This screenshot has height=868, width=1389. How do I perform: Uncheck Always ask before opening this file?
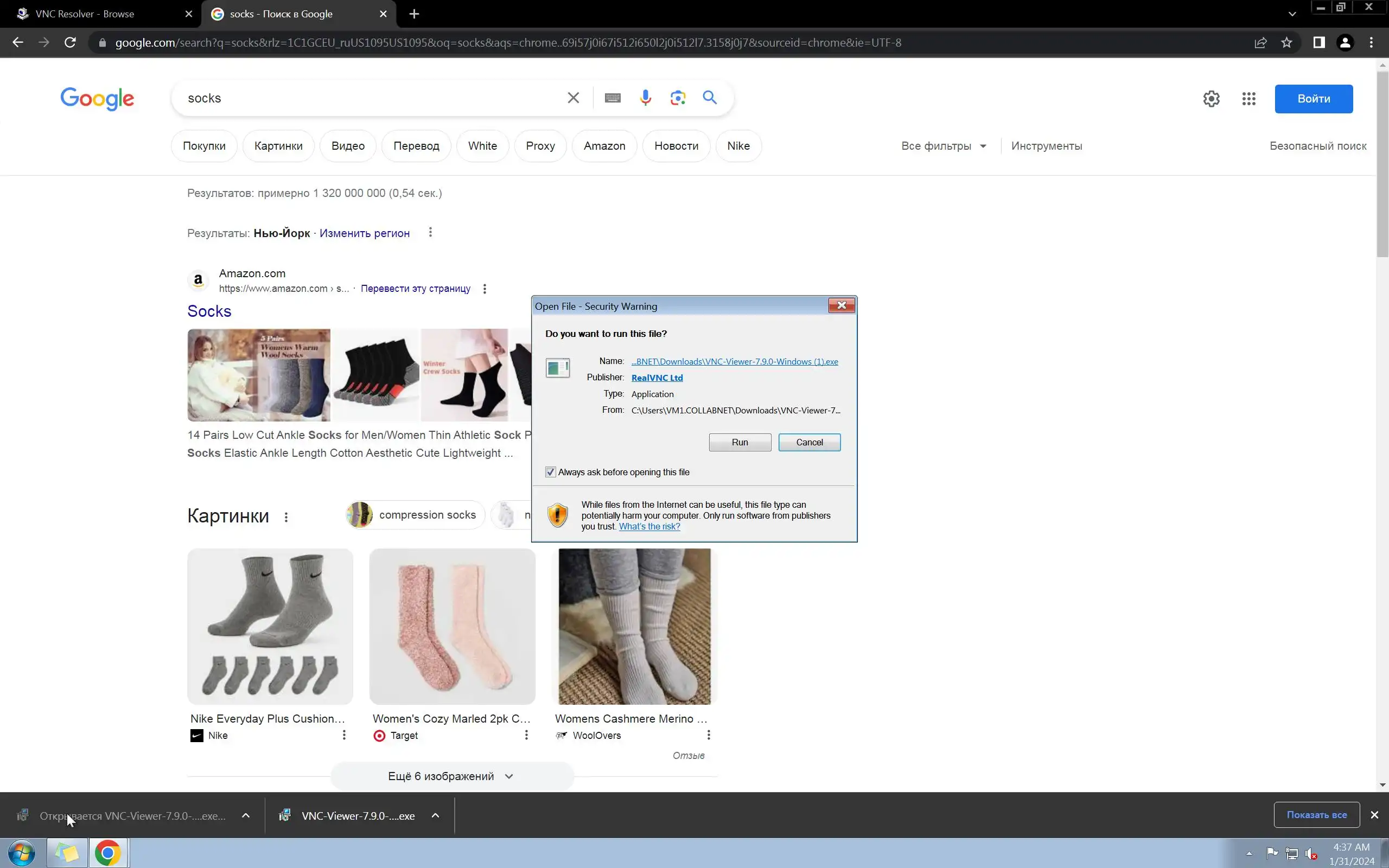(x=550, y=472)
